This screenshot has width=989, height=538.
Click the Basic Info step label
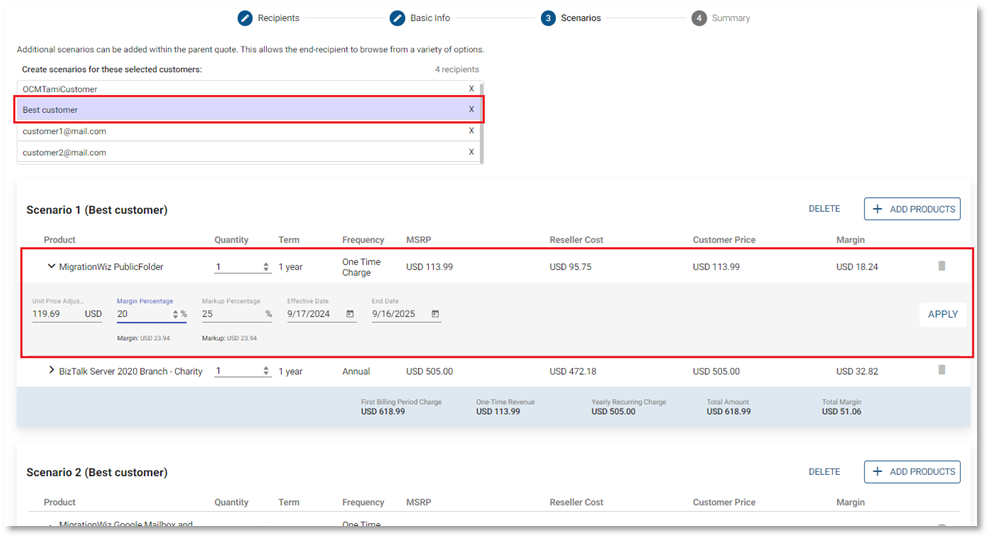click(x=430, y=18)
